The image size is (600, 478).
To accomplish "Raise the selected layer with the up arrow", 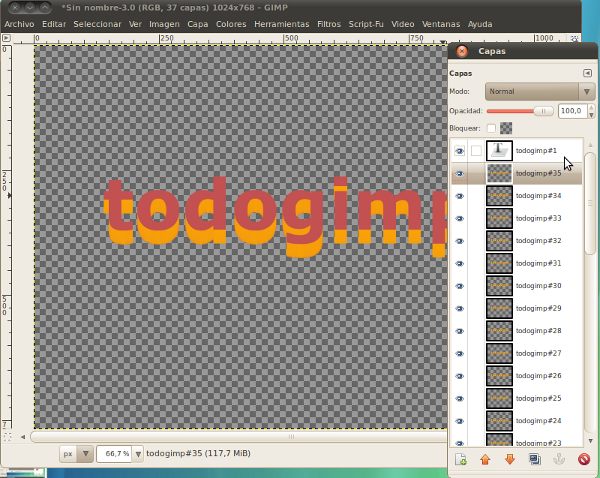I will pos(486,459).
